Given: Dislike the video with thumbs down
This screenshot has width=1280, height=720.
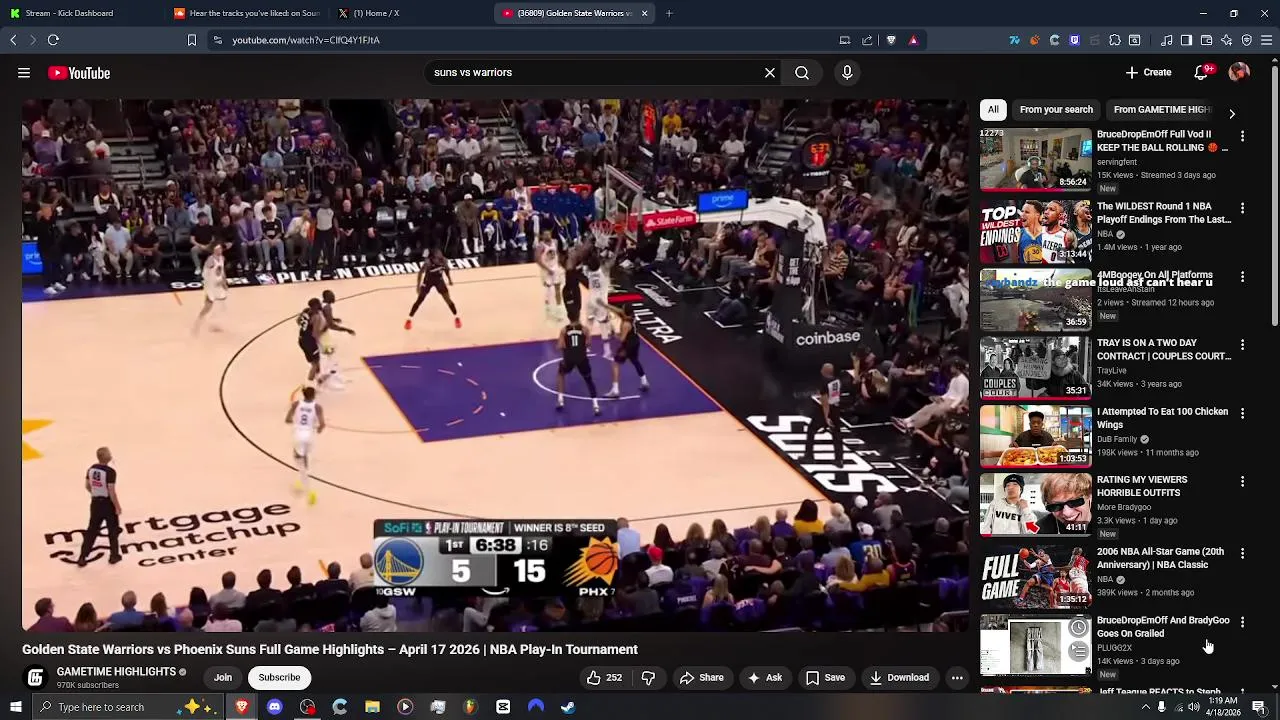Looking at the screenshot, I should pos(648,678).
